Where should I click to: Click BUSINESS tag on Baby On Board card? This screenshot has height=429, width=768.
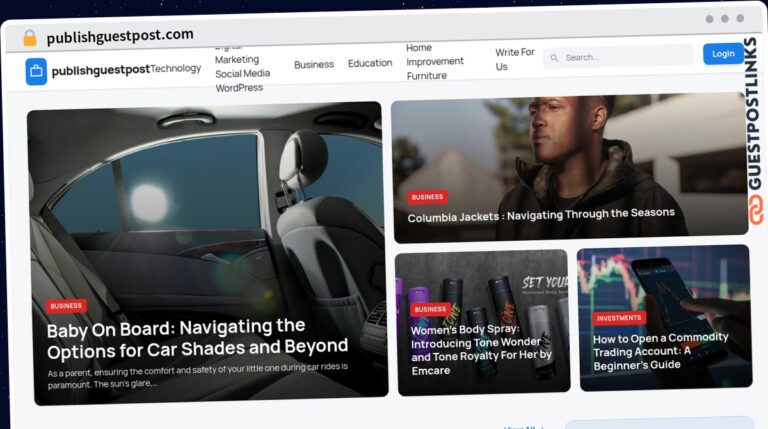[x=66, y=306]
